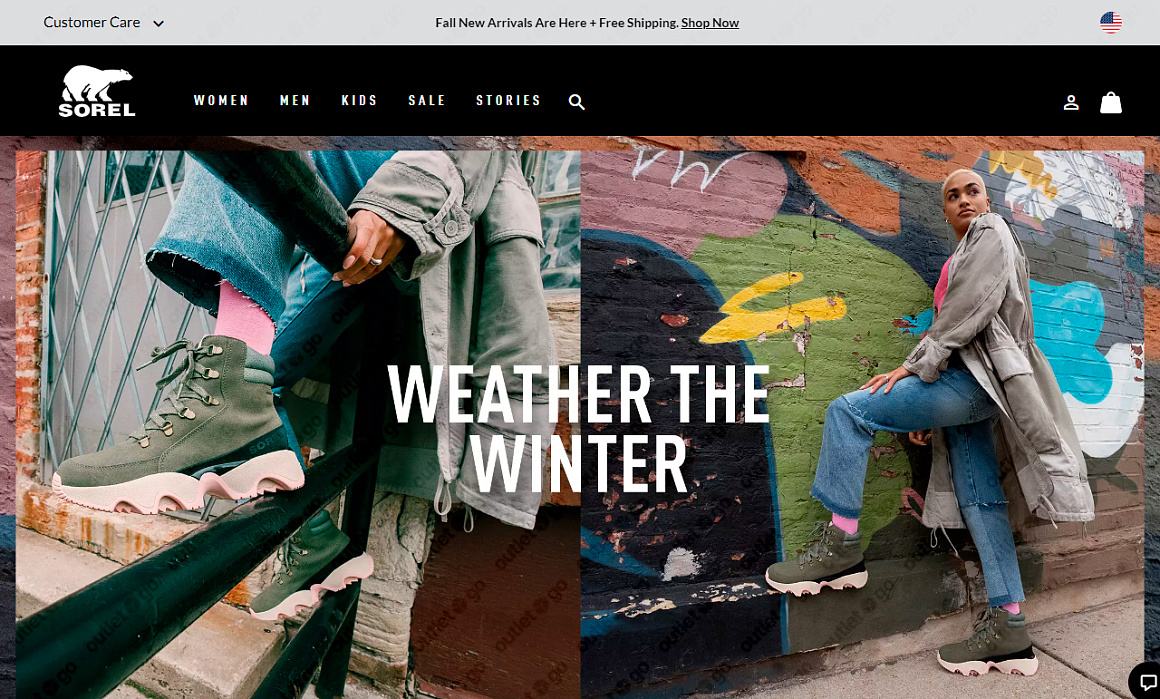Open the Men navigation menu

[x=295, y=101]
